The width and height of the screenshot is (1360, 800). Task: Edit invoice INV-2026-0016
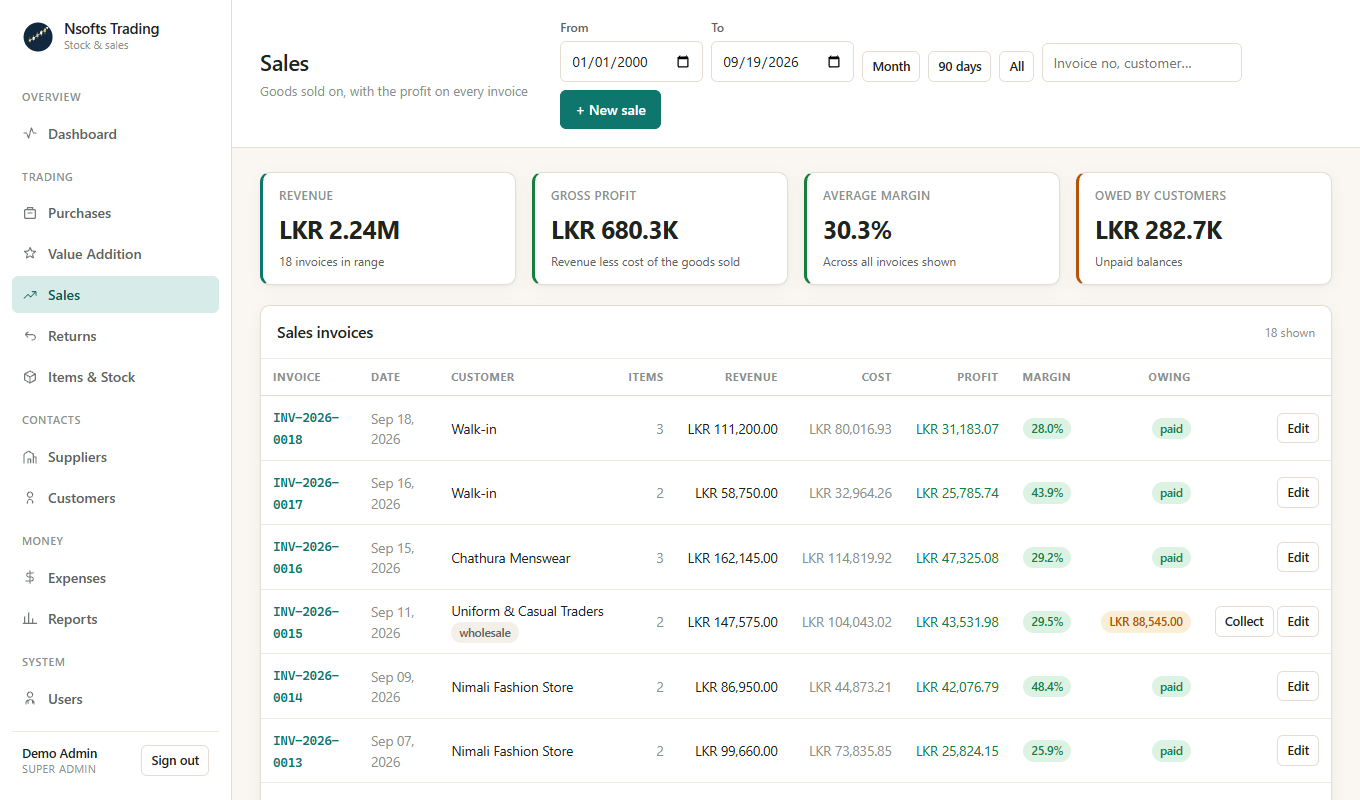click(1298, 557)
